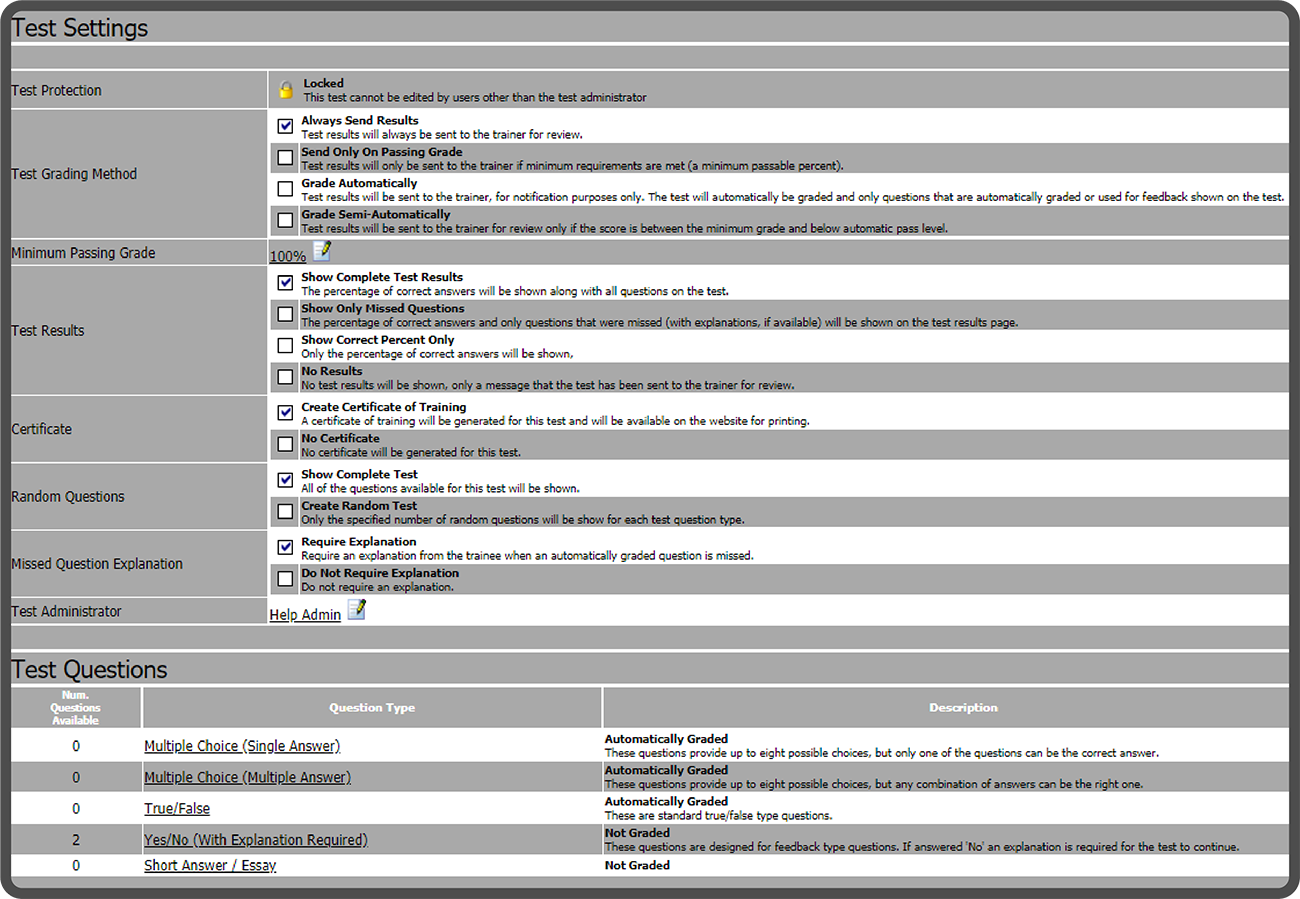Tick Do Not Require Explanation

pyautogui.click(x=286, y=579)
